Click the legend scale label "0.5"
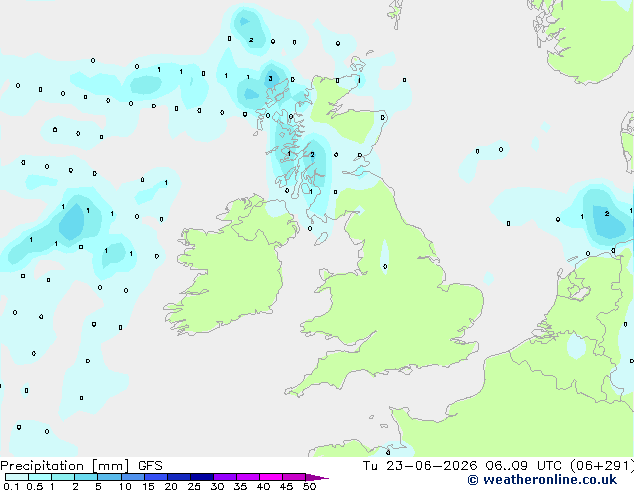Screen dimensions: 634x490 tap(34, 486)
